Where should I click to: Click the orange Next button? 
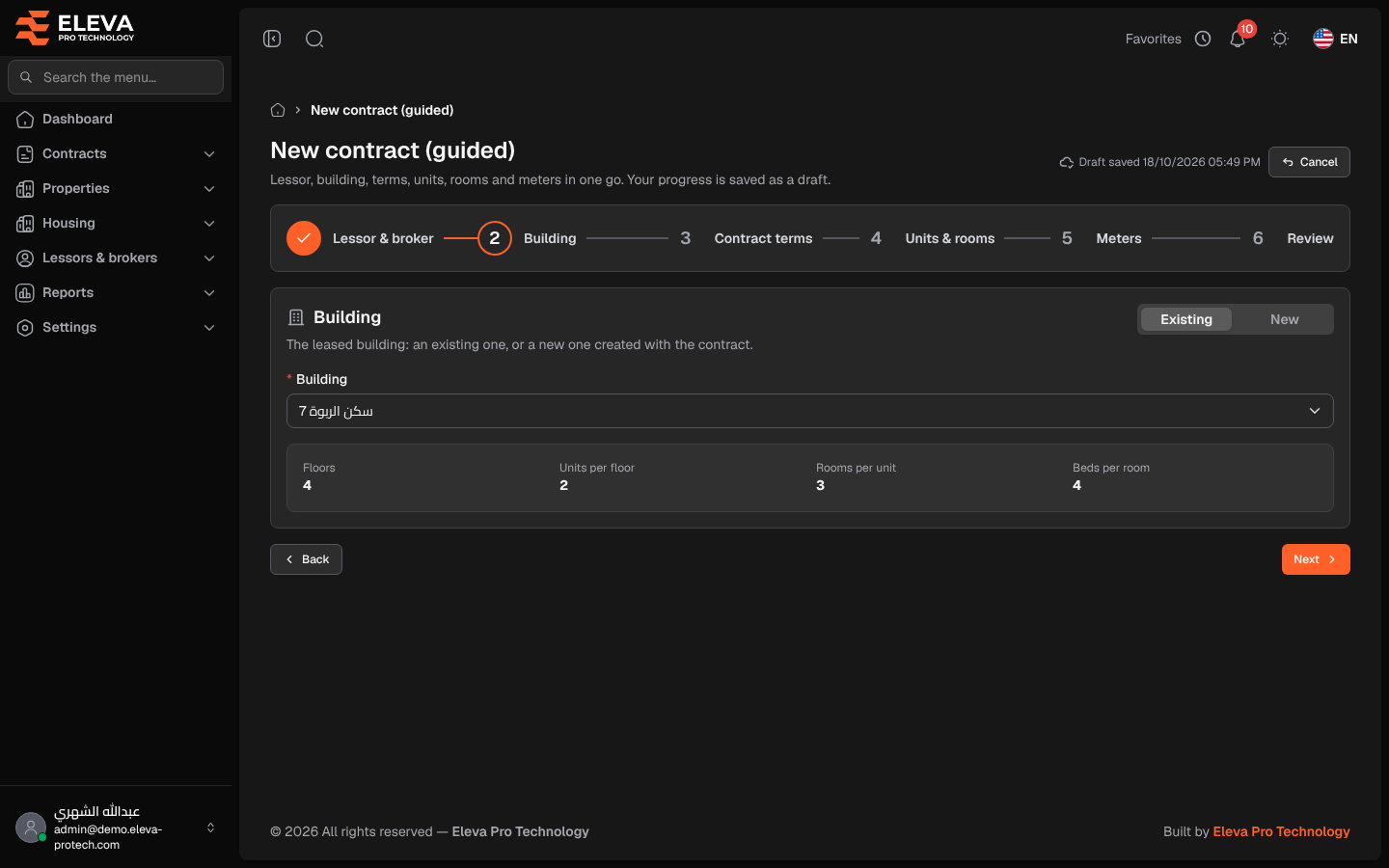(x=1316, y=559)
